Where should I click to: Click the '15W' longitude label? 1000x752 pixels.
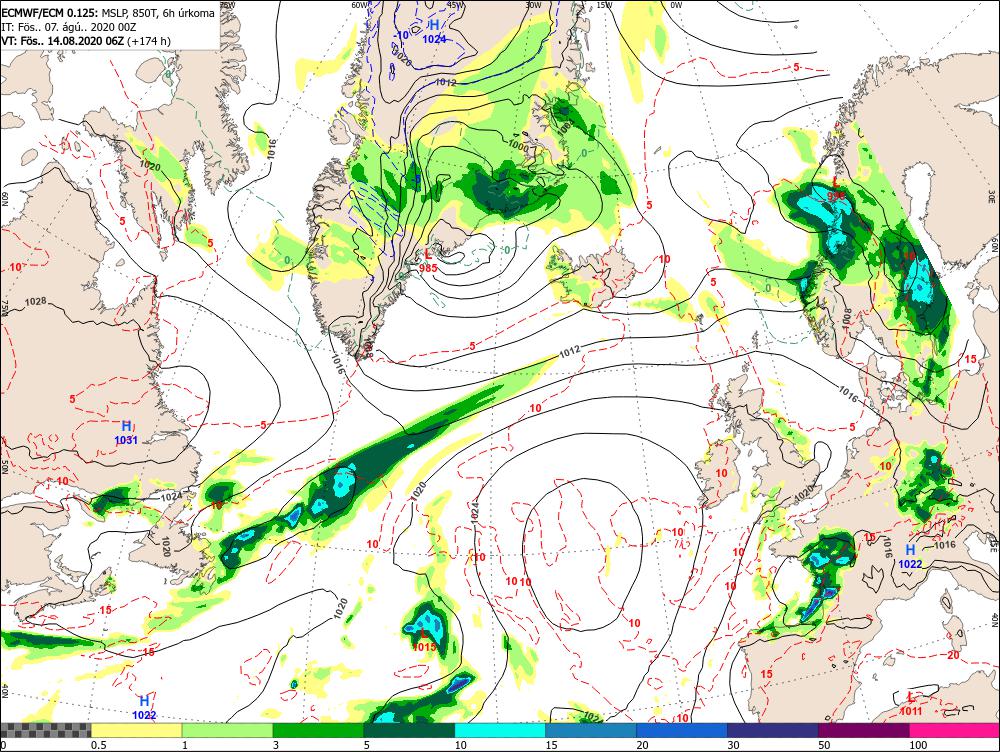tap(604, 6)
